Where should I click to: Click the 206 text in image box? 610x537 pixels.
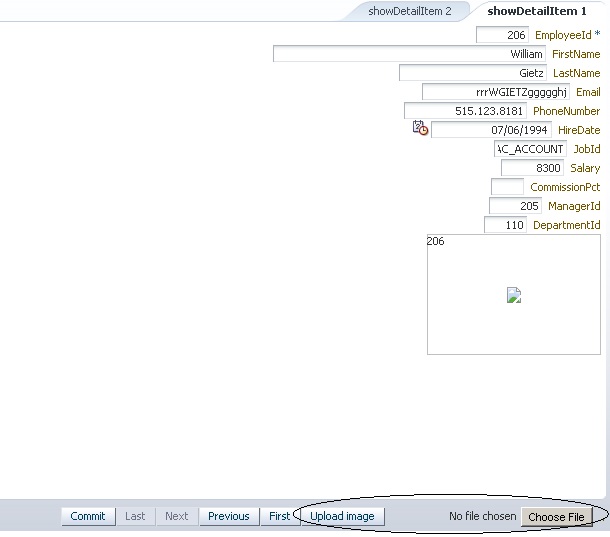[435, 241]
